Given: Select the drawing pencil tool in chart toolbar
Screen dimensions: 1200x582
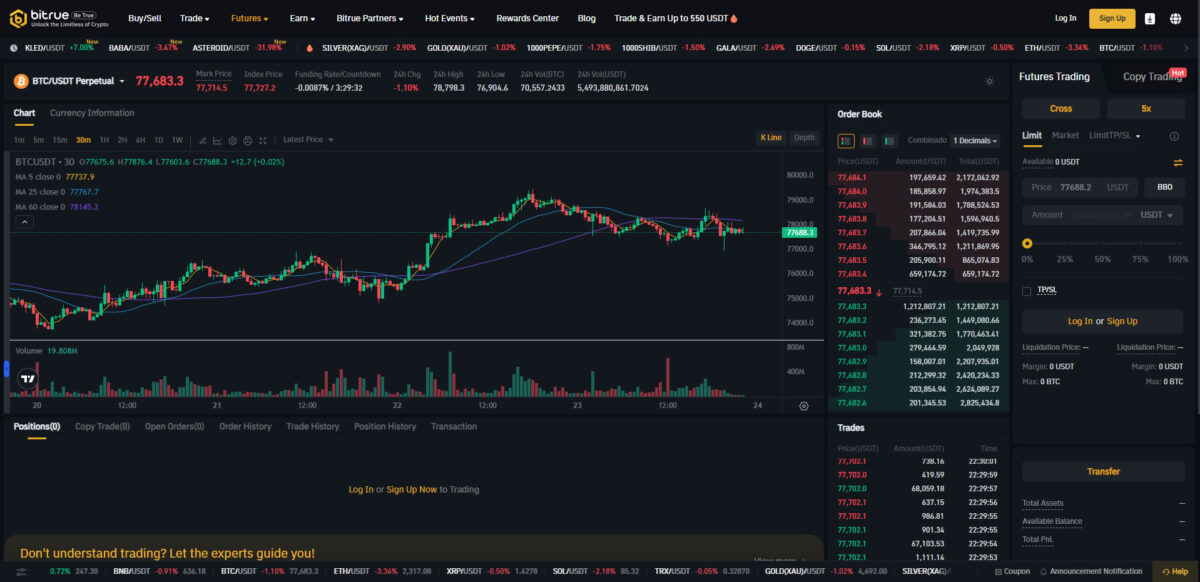Looking at the screenshot, I should point(202,140).
